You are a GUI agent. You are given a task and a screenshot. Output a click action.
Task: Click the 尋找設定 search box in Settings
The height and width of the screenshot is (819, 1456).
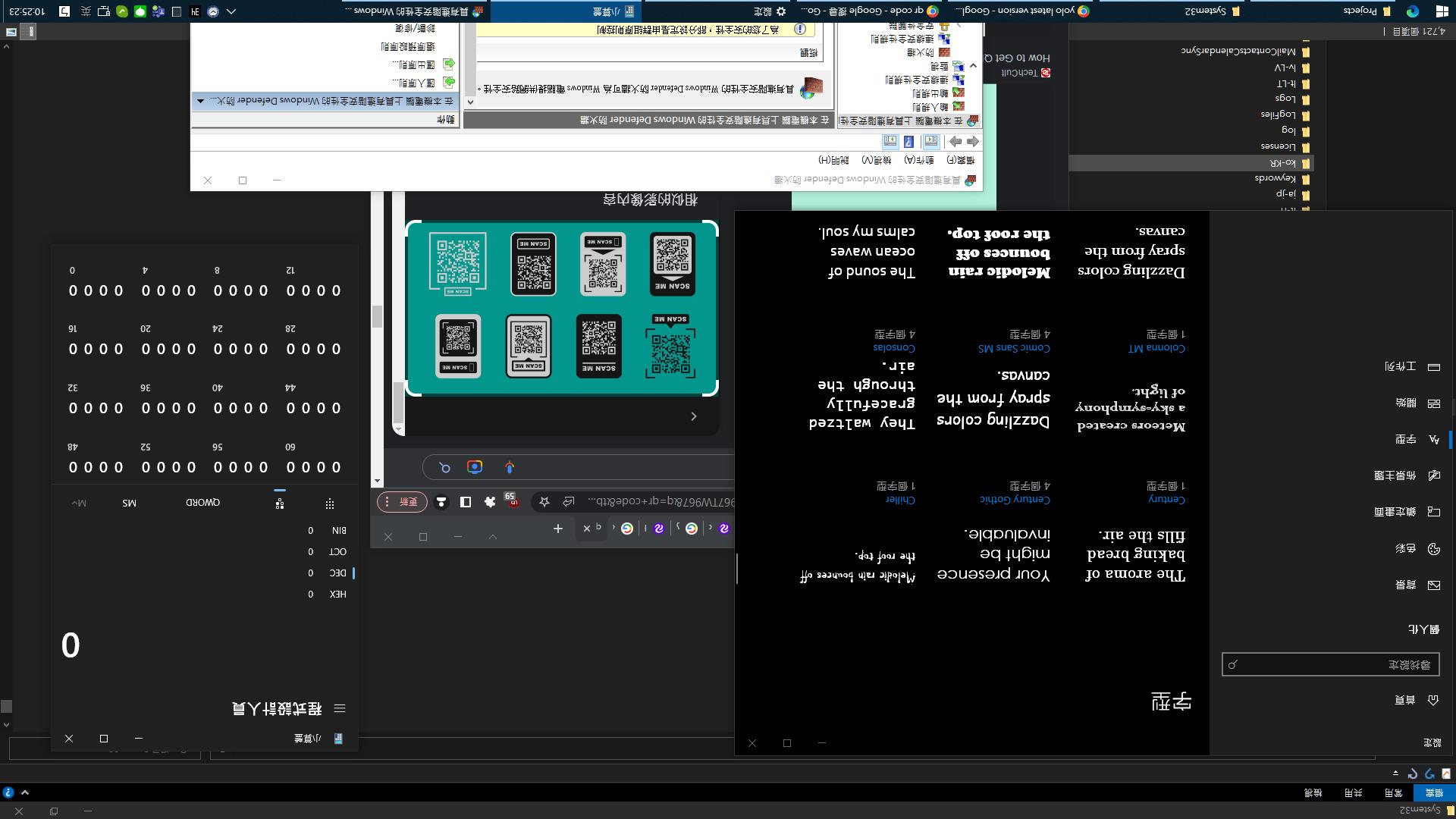1330,664
